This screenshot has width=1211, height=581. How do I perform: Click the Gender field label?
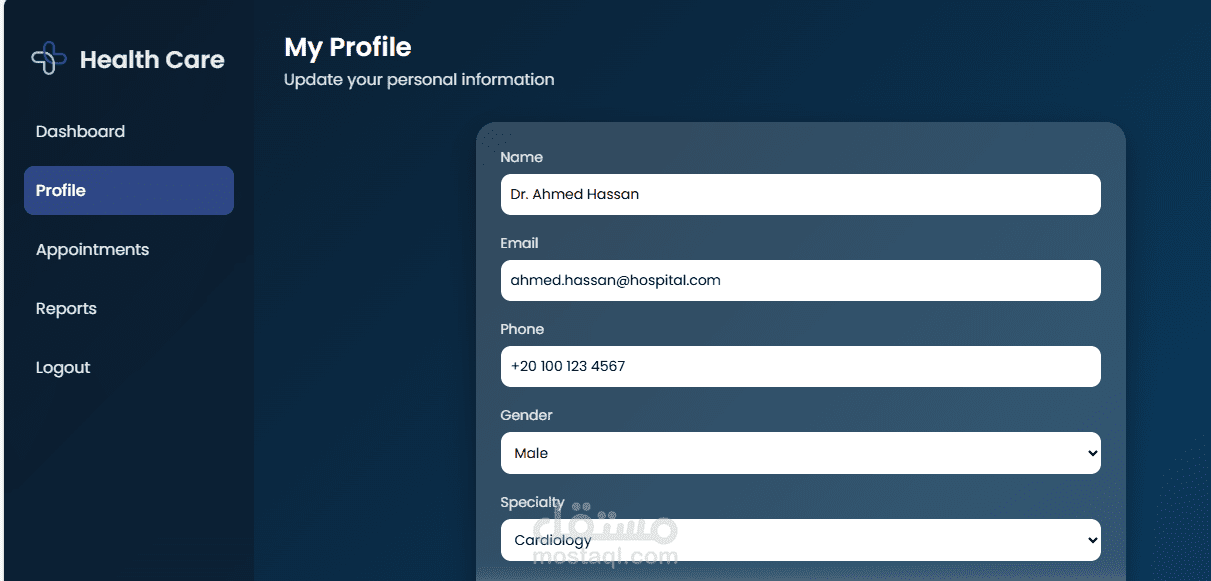pos(526,415)
